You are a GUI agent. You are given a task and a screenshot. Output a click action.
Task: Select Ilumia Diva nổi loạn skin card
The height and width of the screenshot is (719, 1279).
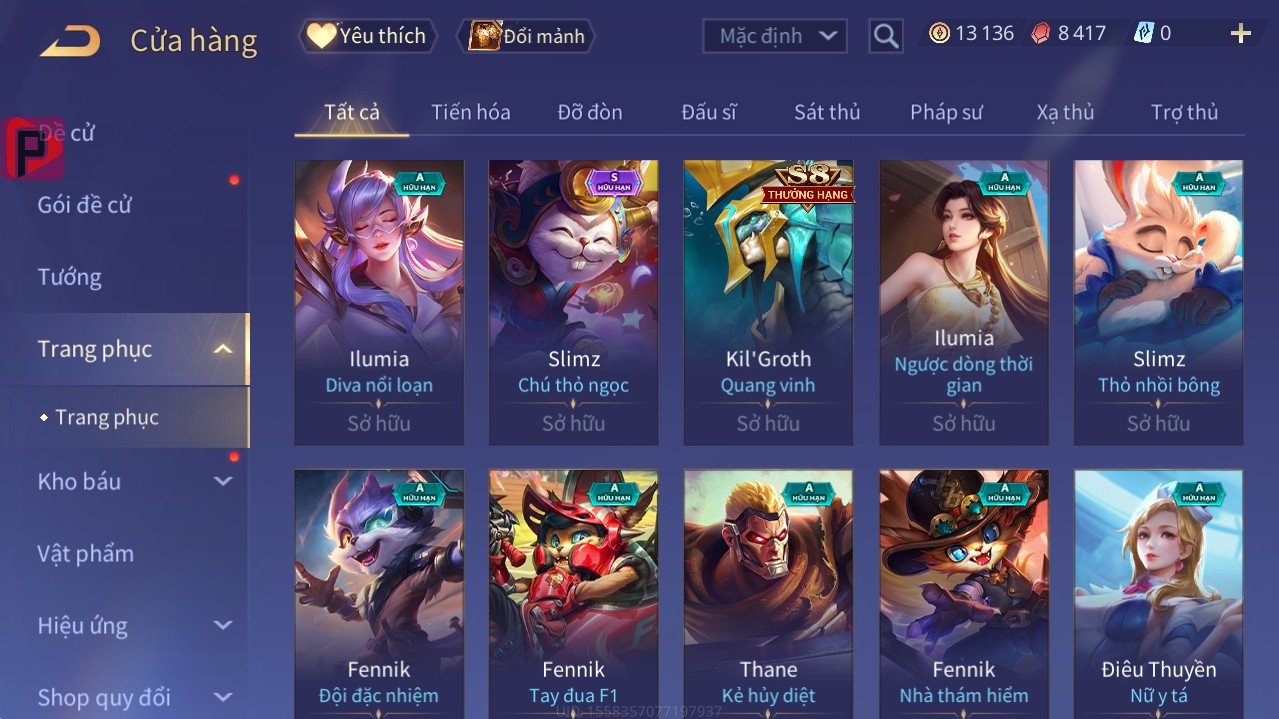click(x=379, y=302)
